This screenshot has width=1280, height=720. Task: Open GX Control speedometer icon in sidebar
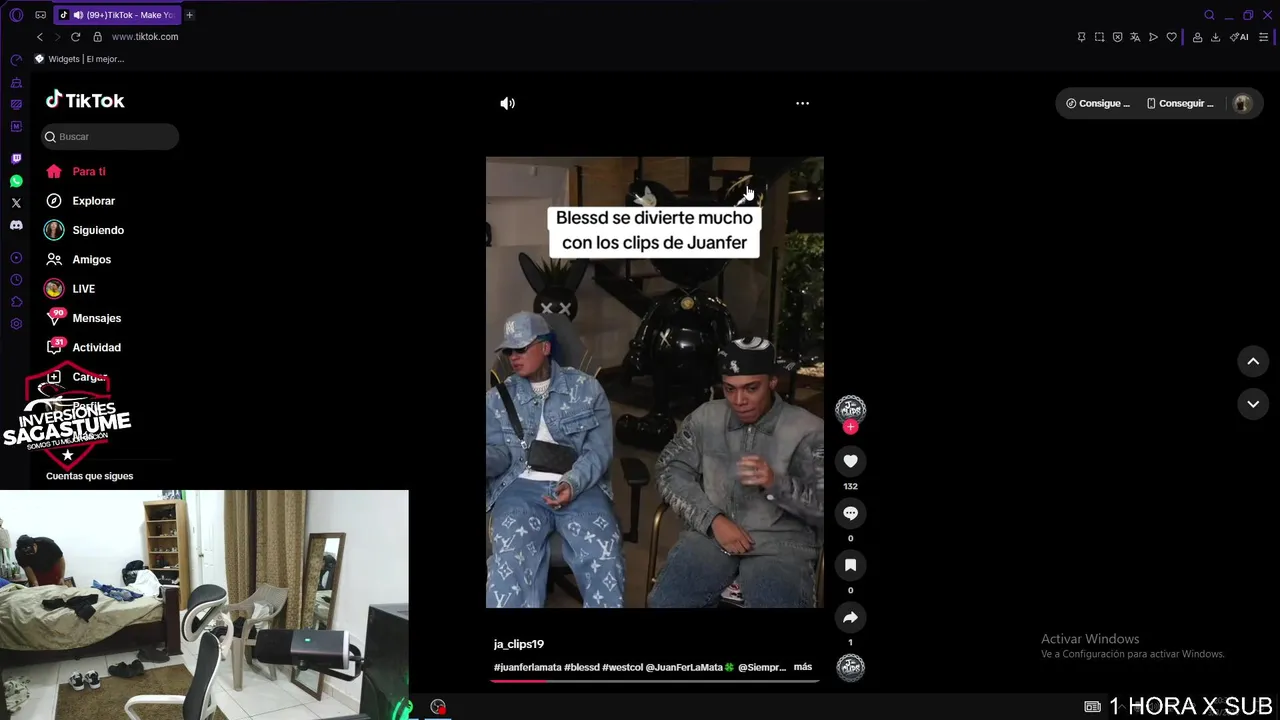[16, 60]
